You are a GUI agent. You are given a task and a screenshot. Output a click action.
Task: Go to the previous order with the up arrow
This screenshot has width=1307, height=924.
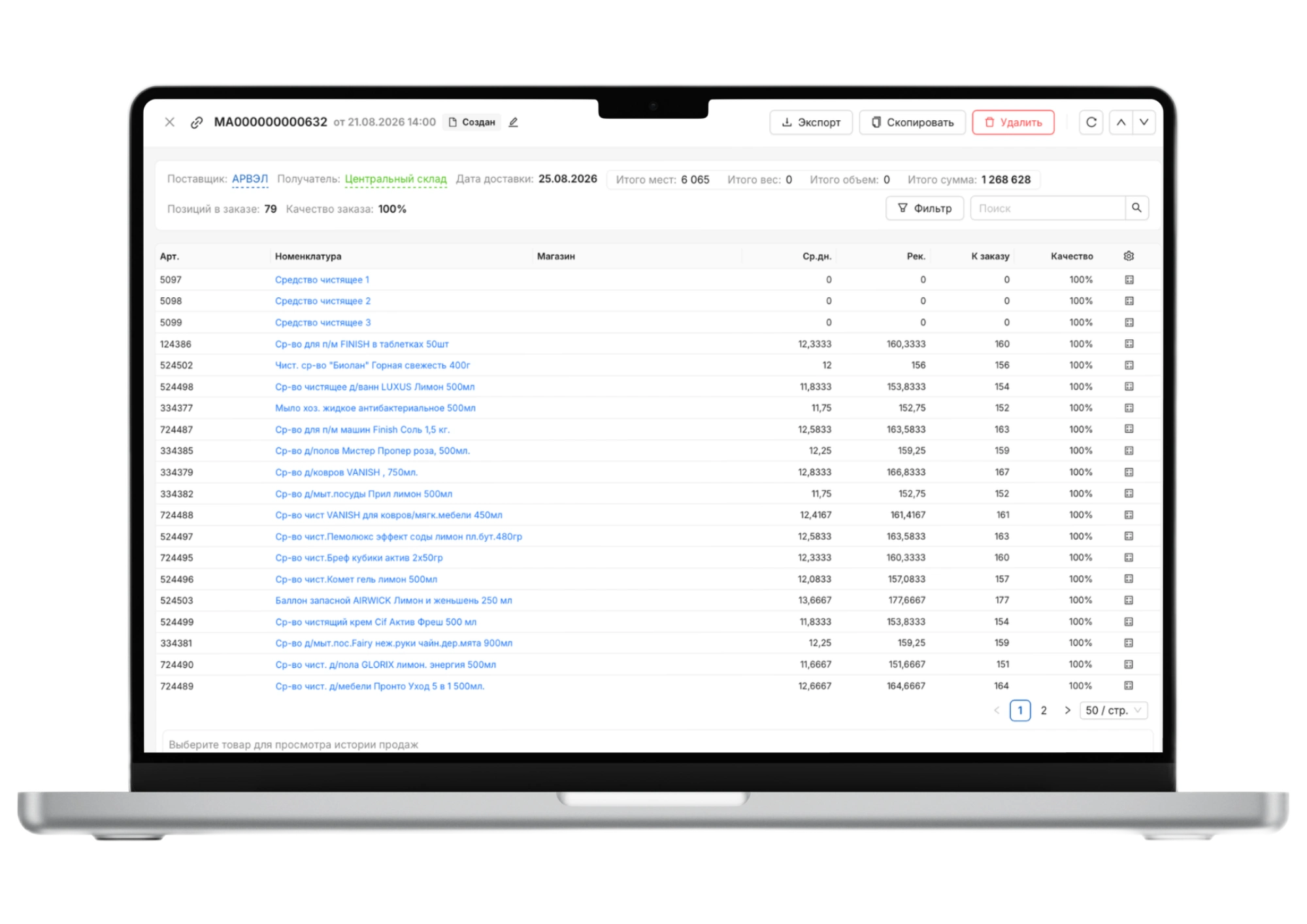[1121, 122]
